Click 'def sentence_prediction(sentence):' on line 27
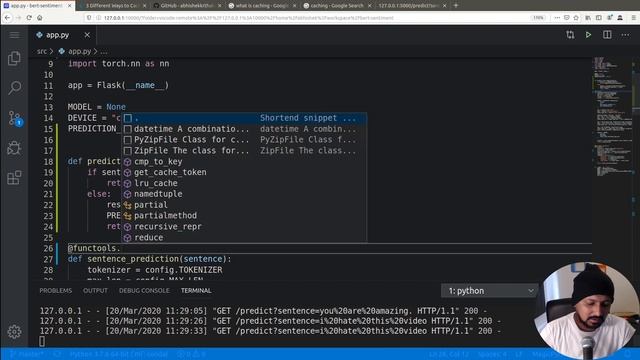 [x=149, y=259]
